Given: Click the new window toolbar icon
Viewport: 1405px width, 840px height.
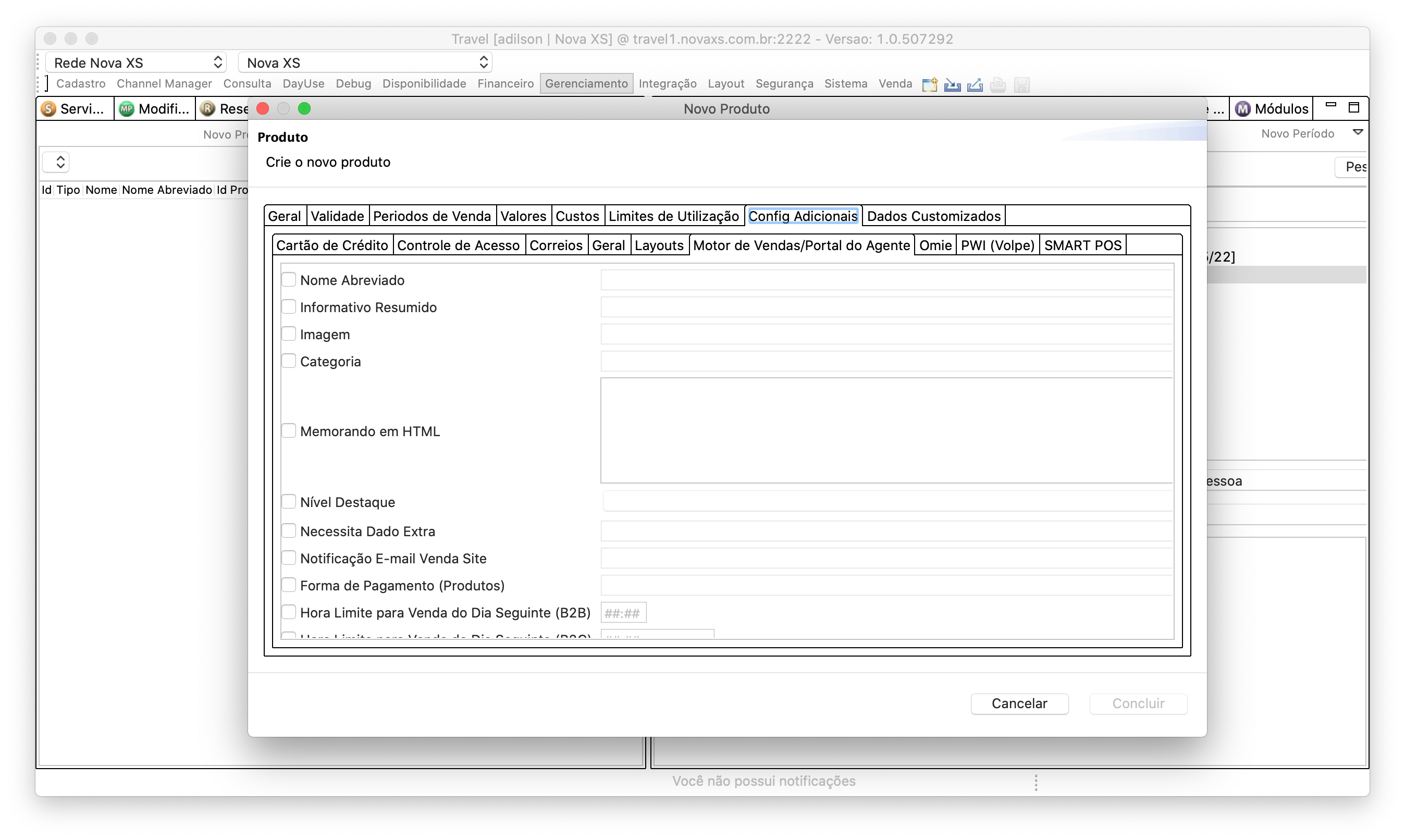Looking at the screenshot, I should point(930,84).
